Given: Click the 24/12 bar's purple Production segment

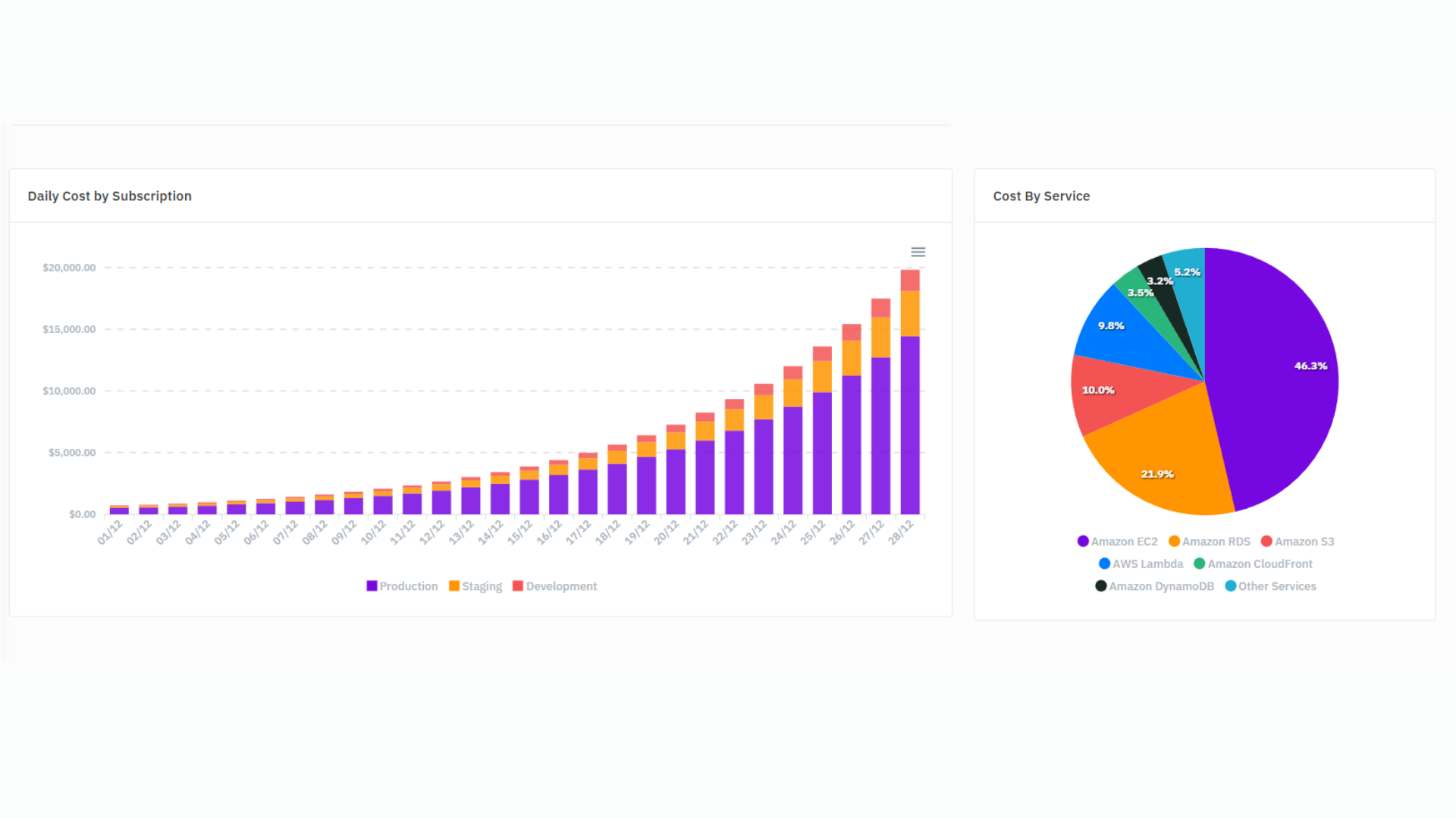Looking at the screenshot, I should coord(793,460).
